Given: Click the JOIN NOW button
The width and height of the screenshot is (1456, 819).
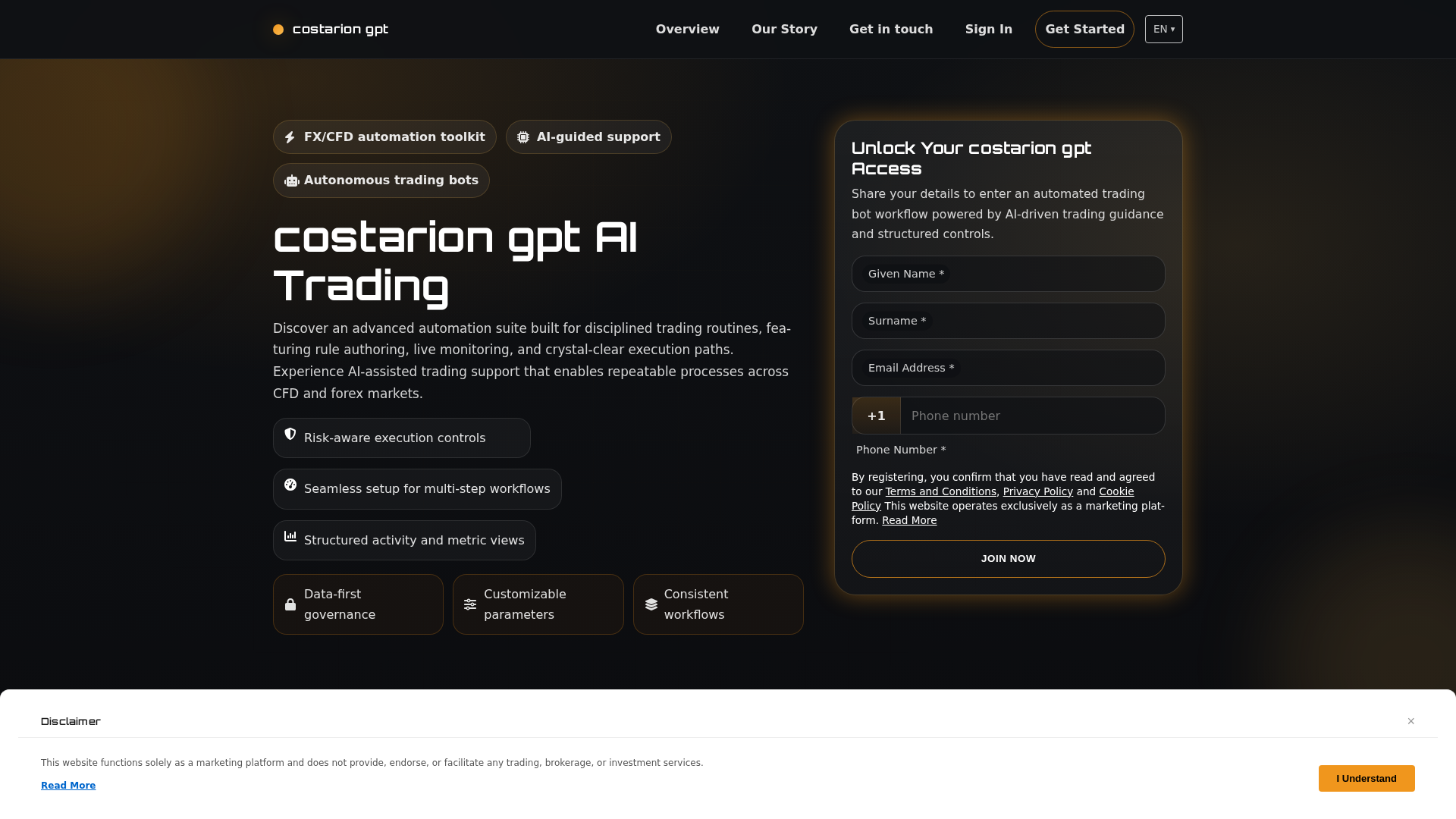Looking at the screenshot, I should coord(1009,559).
